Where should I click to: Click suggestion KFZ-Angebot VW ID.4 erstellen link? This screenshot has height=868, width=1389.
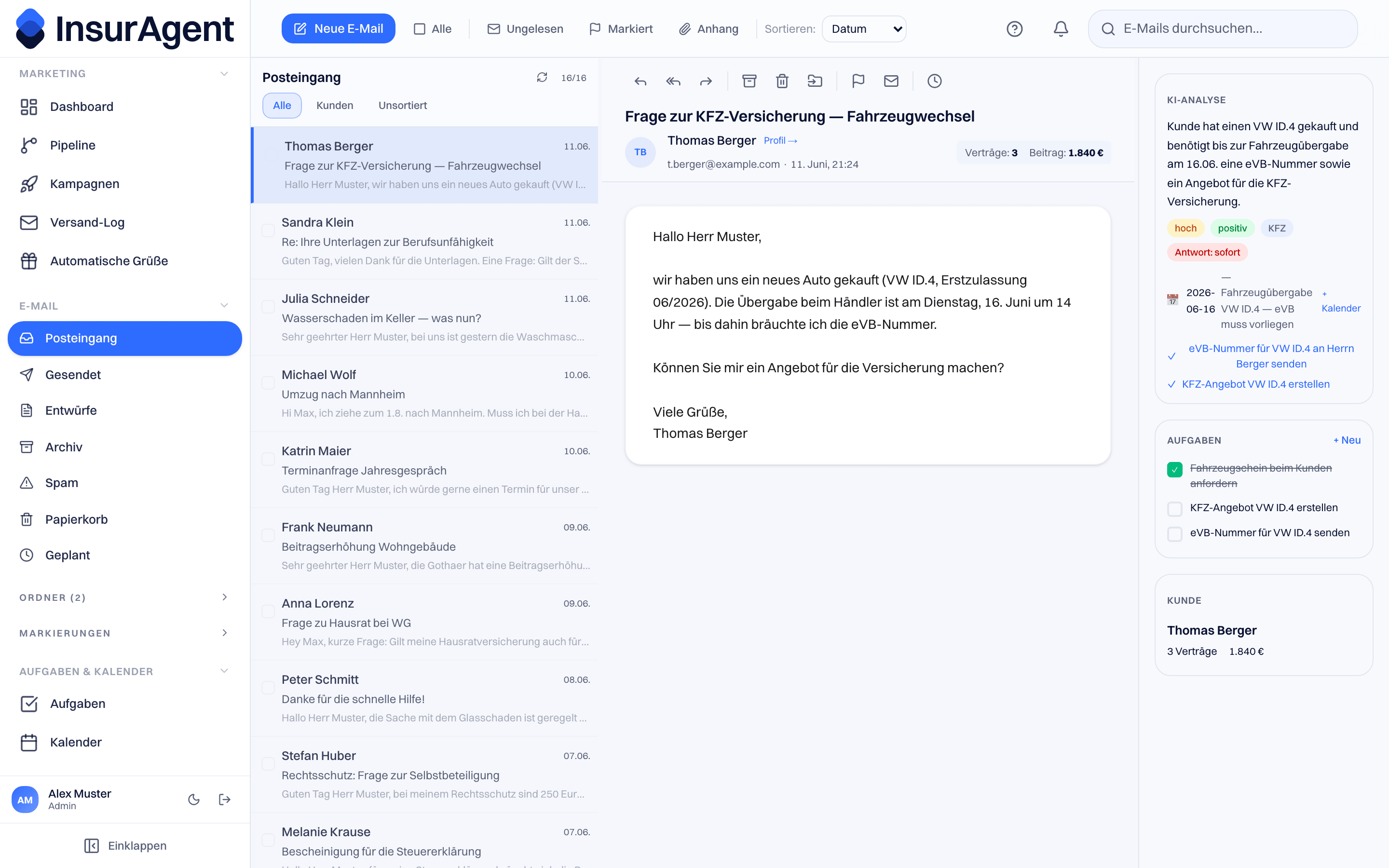pos(1255,384)
